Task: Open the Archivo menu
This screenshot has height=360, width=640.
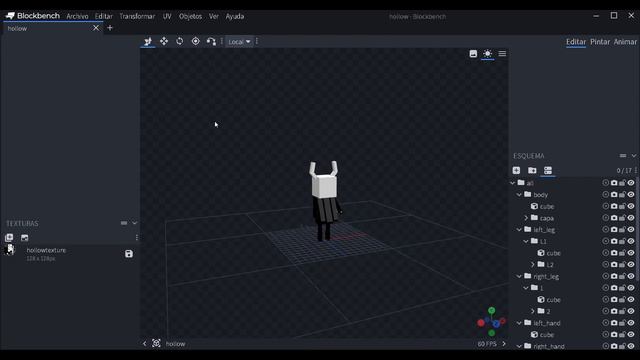Action: [x=77, y=16]
